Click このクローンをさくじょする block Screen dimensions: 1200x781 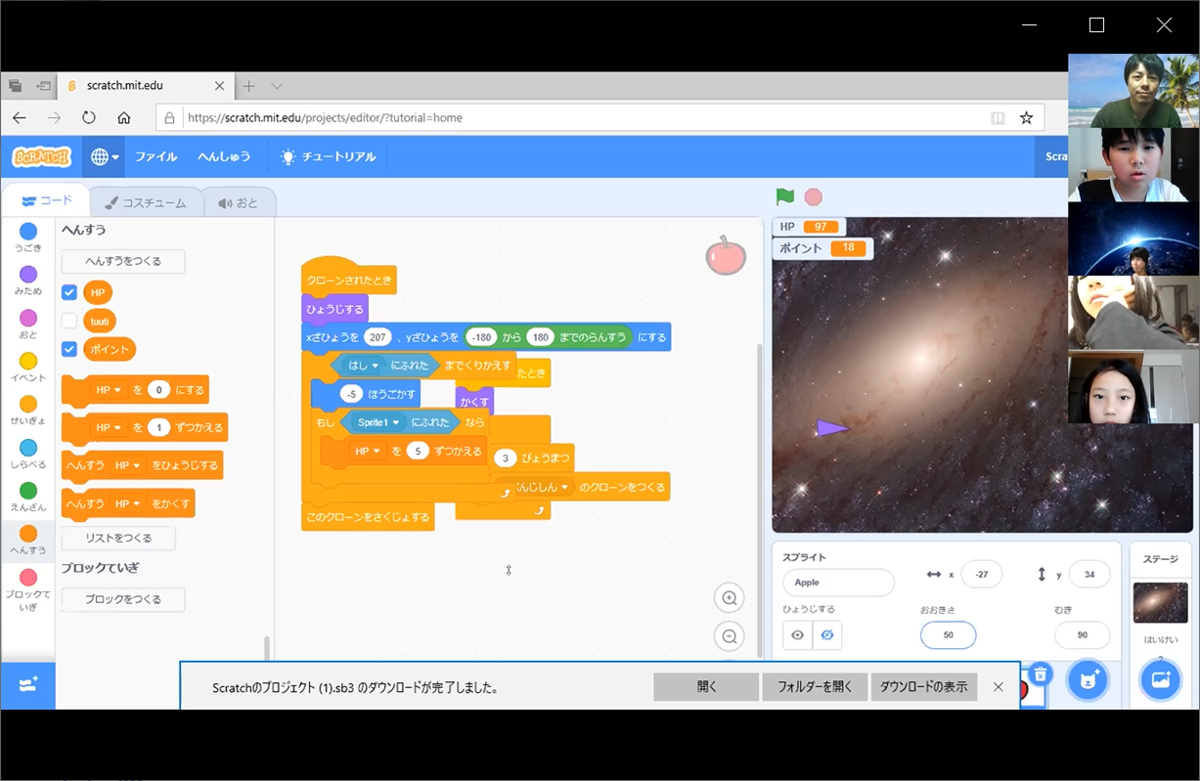click(367, 517)
